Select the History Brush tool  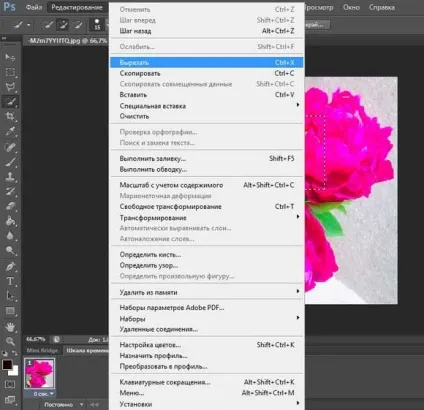point(10,191)
